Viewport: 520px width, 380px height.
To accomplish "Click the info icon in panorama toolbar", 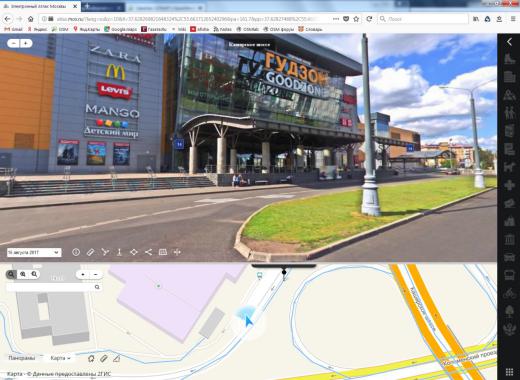I will [76, 252].
